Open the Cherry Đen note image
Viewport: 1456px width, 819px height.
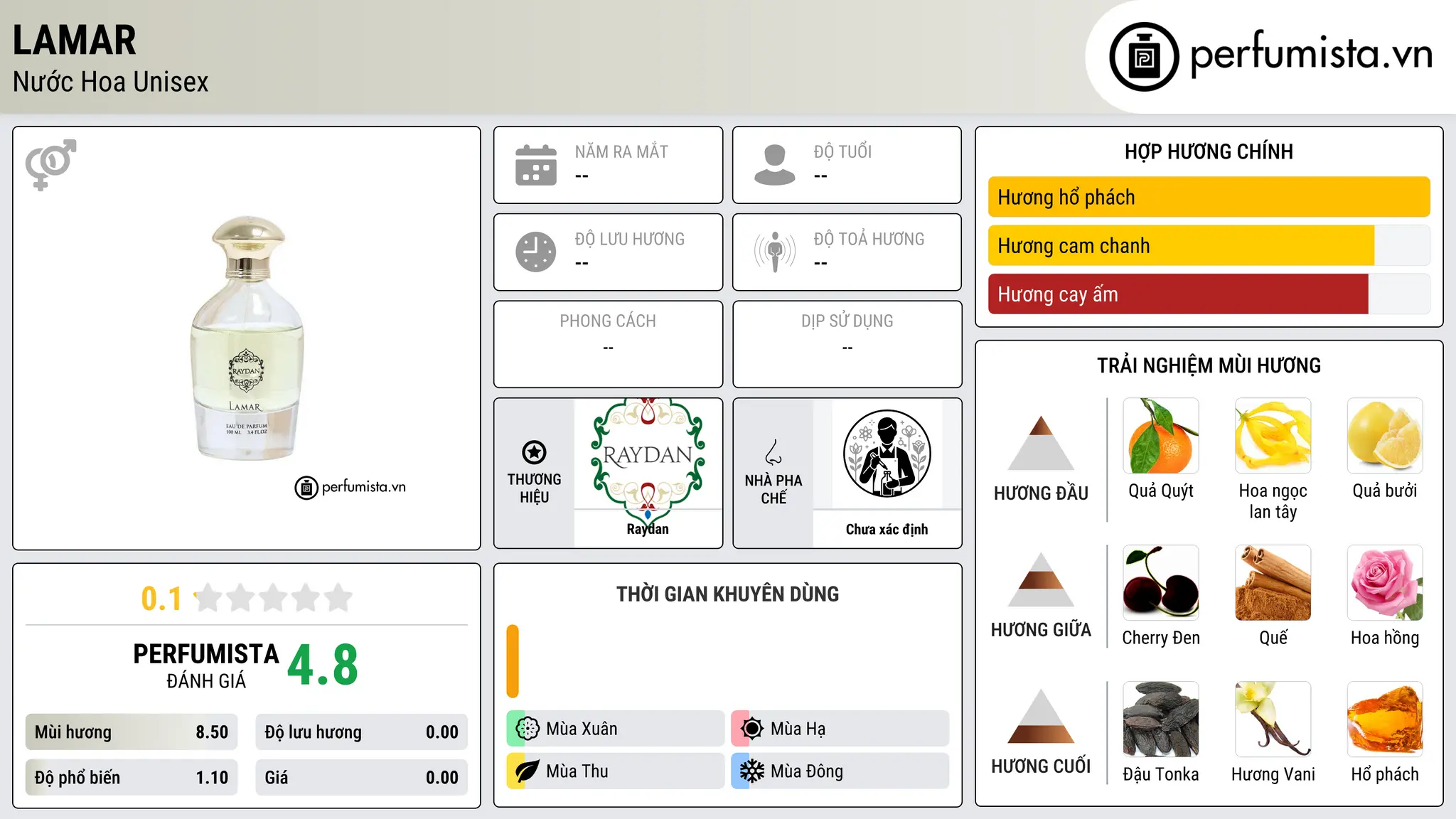coord(1161,583)
